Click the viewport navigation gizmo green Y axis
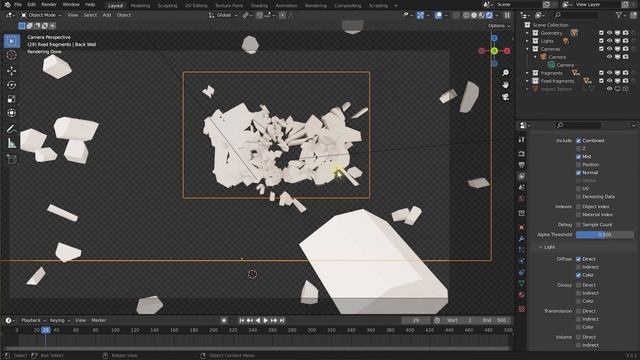This screenshot has width=640, height=360. pos(494,51)
